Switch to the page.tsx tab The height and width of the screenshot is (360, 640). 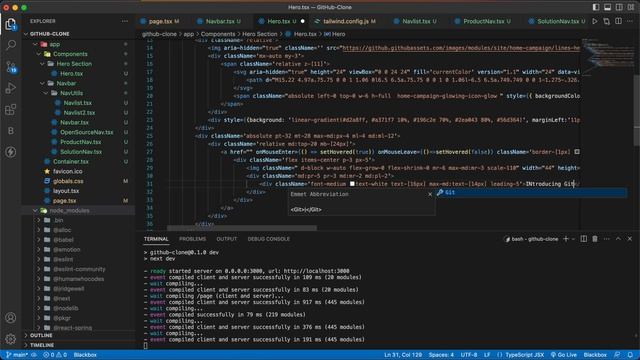point(160,21)
